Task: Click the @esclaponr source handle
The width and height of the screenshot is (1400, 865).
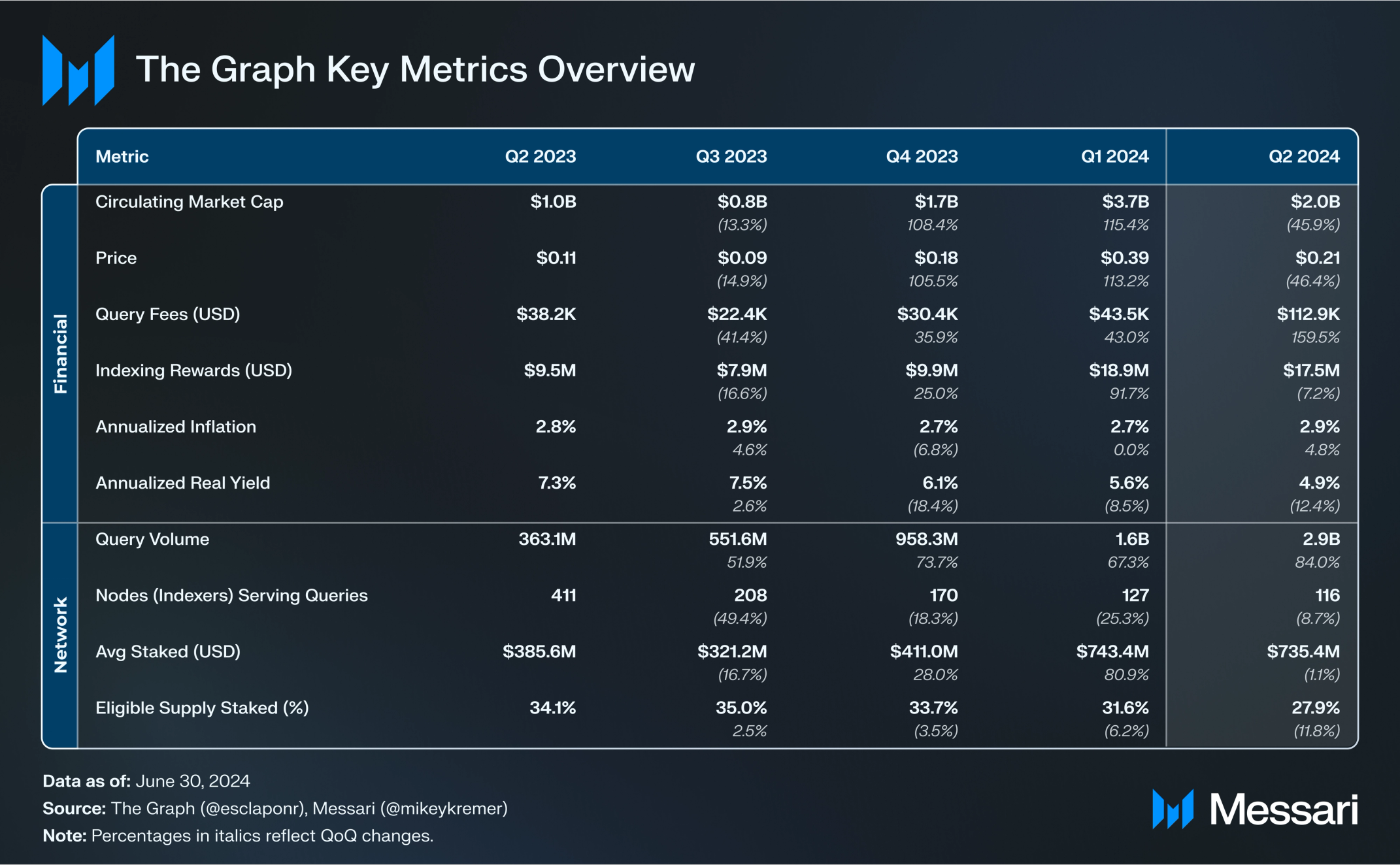Action: pyautogui.click(x=252, y=809)
